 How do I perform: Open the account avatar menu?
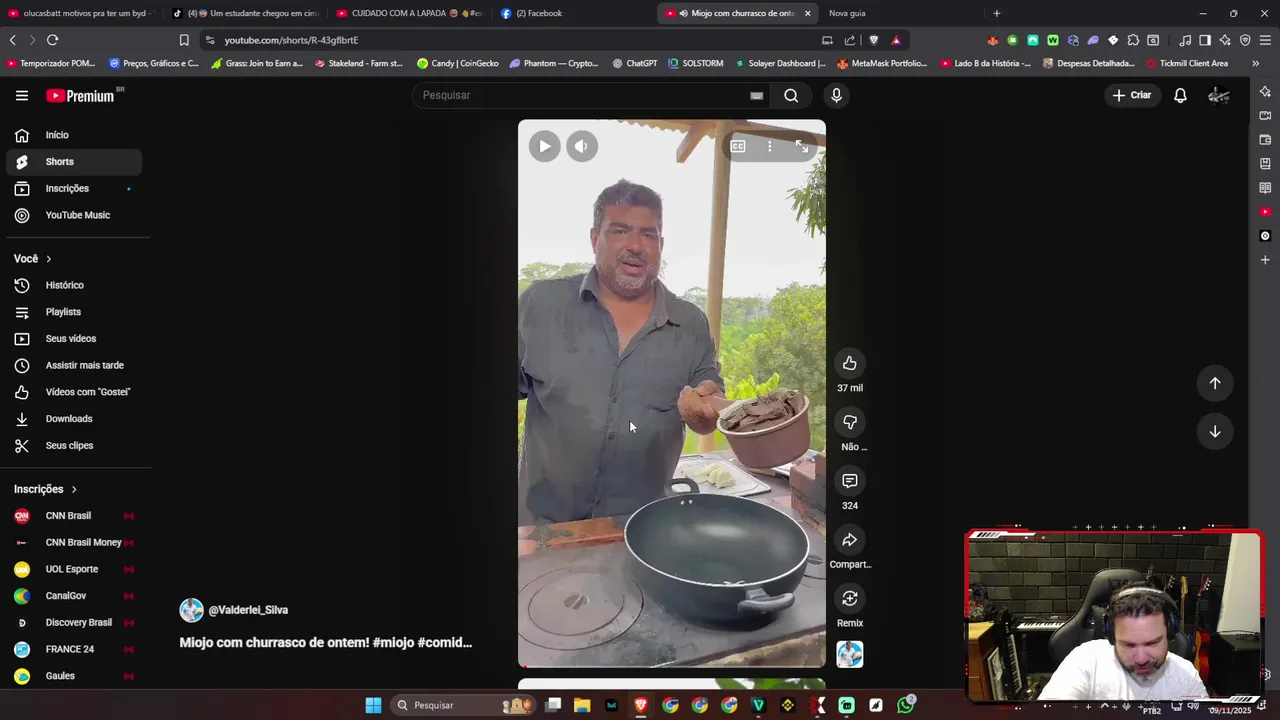pos(1219,95)
